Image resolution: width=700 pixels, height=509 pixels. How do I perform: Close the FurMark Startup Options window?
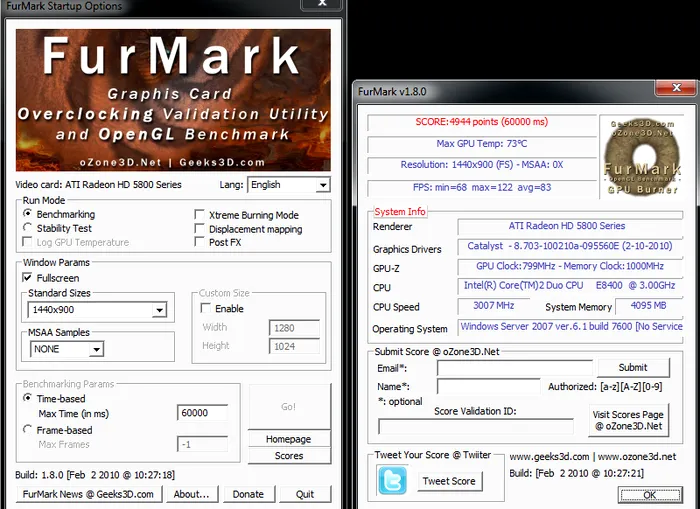pos(322,4)
